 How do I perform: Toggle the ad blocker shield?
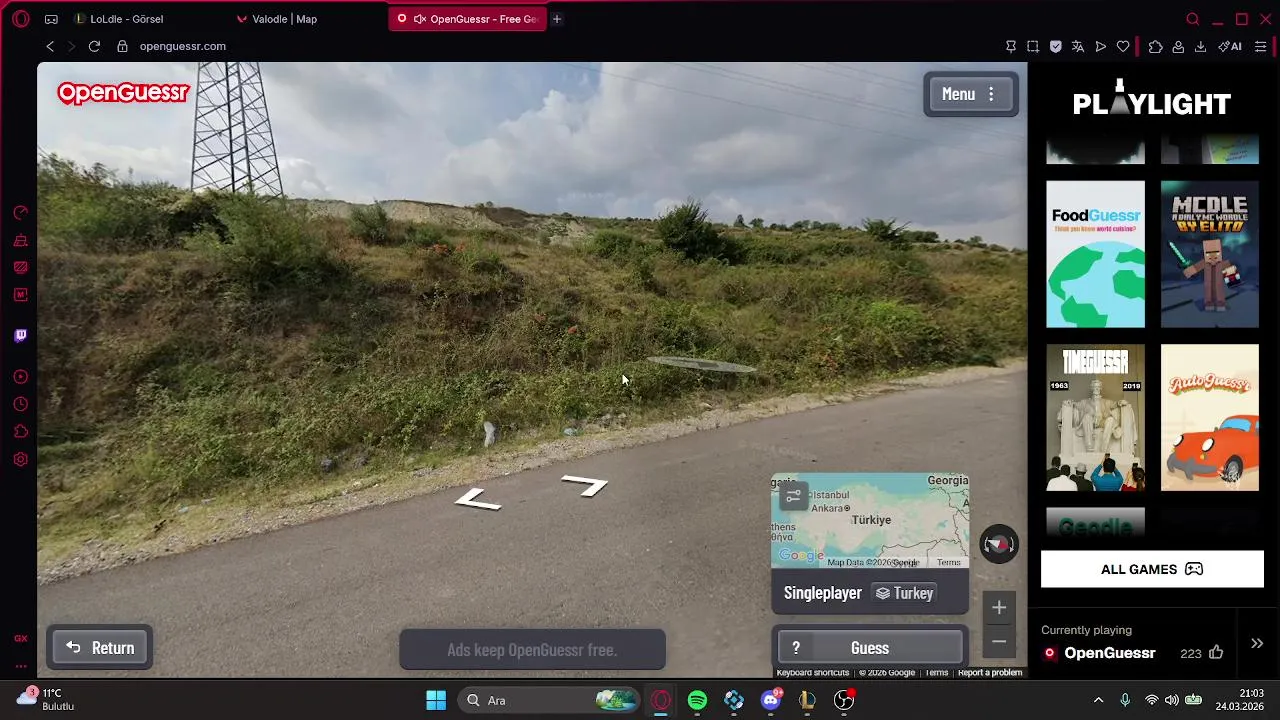point(1055,46)
